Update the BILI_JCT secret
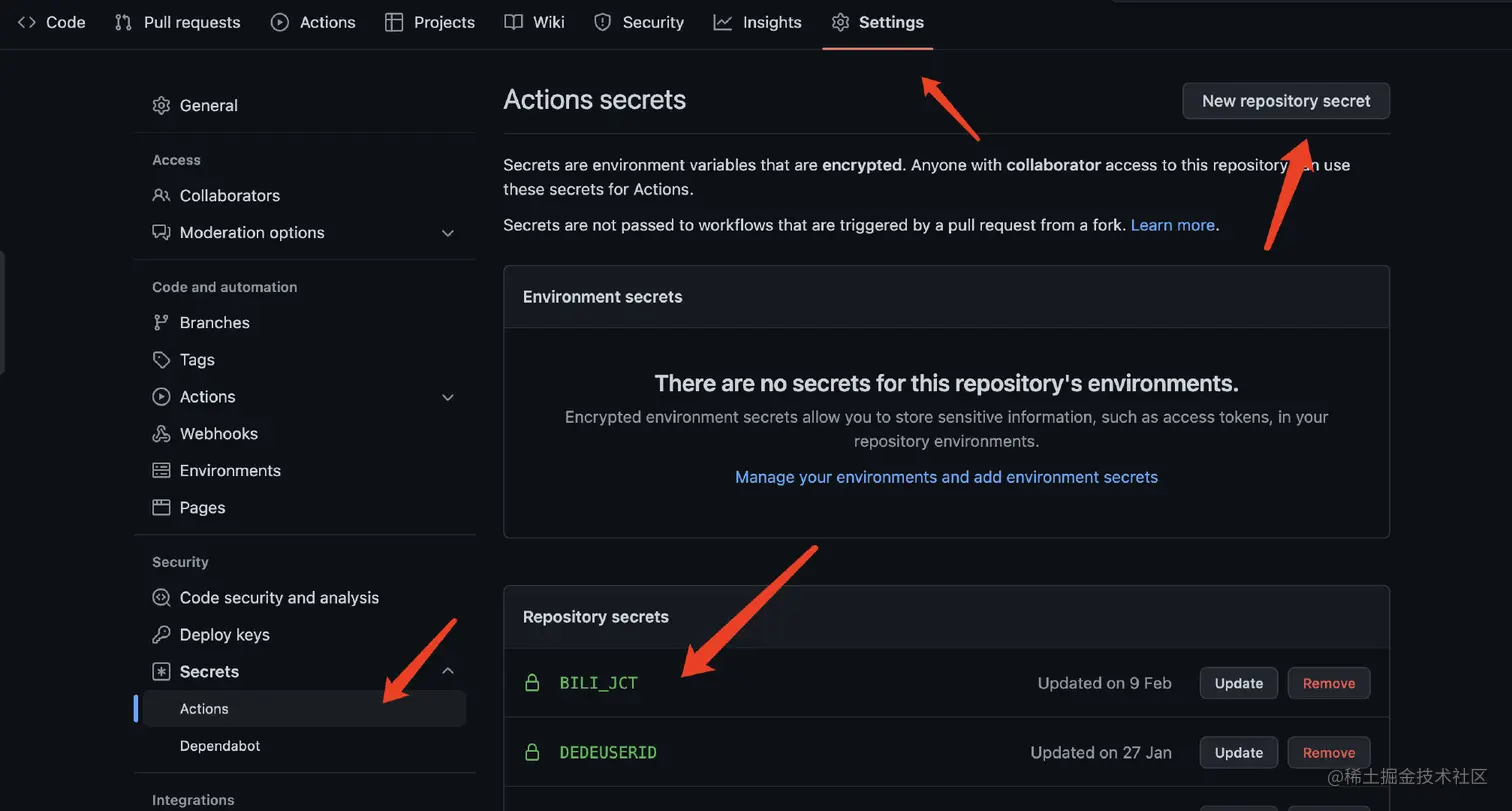This screenshot has width=1512, height=811. tap(1239, 683)
